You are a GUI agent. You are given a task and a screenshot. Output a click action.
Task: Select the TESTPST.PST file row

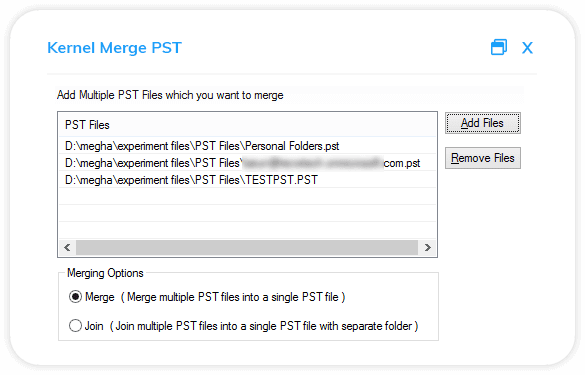pyautogui.click(x=247, y=180)
